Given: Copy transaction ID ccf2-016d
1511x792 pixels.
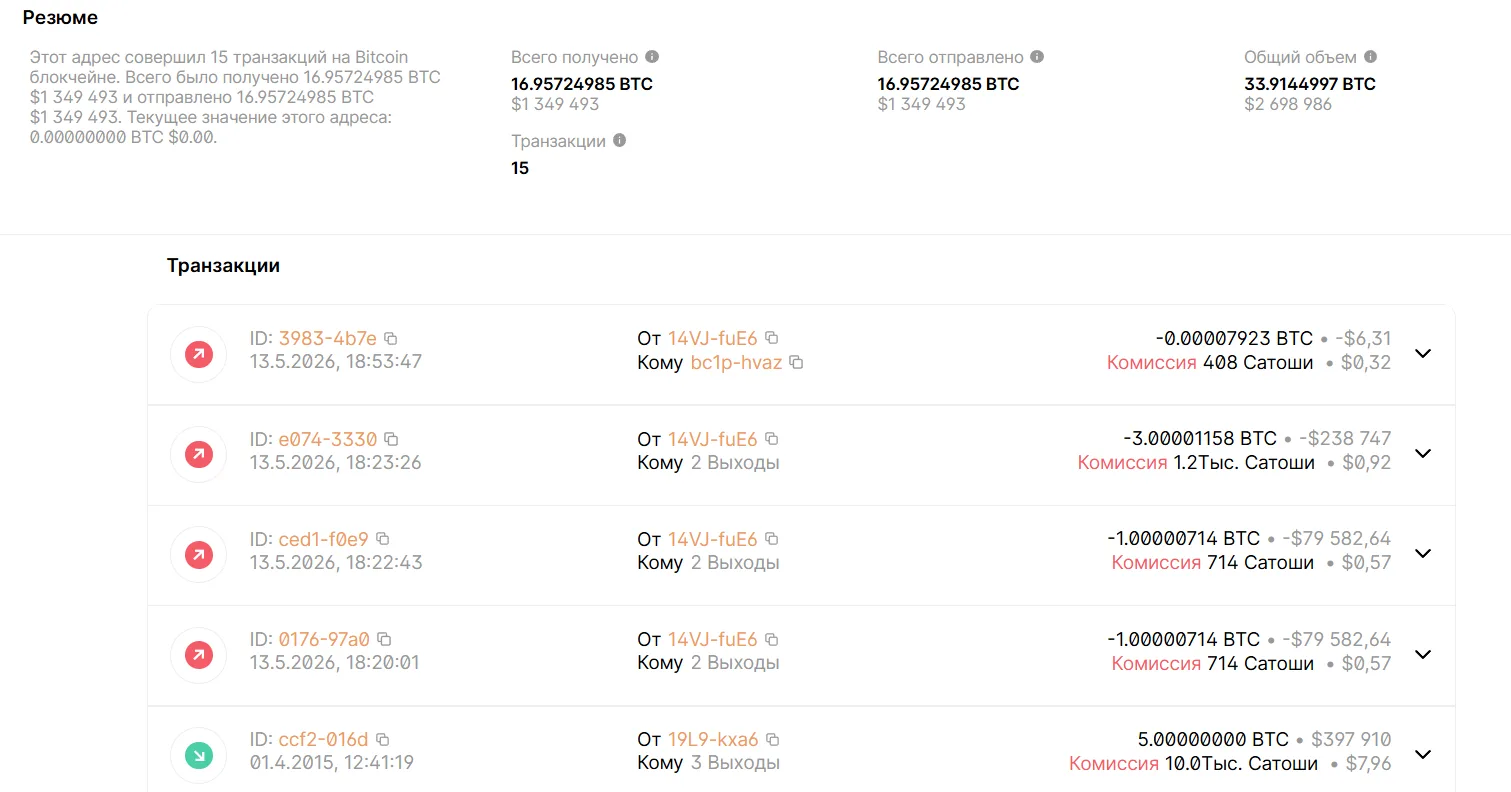Looking at the screenshot, I should click(382, 740).
